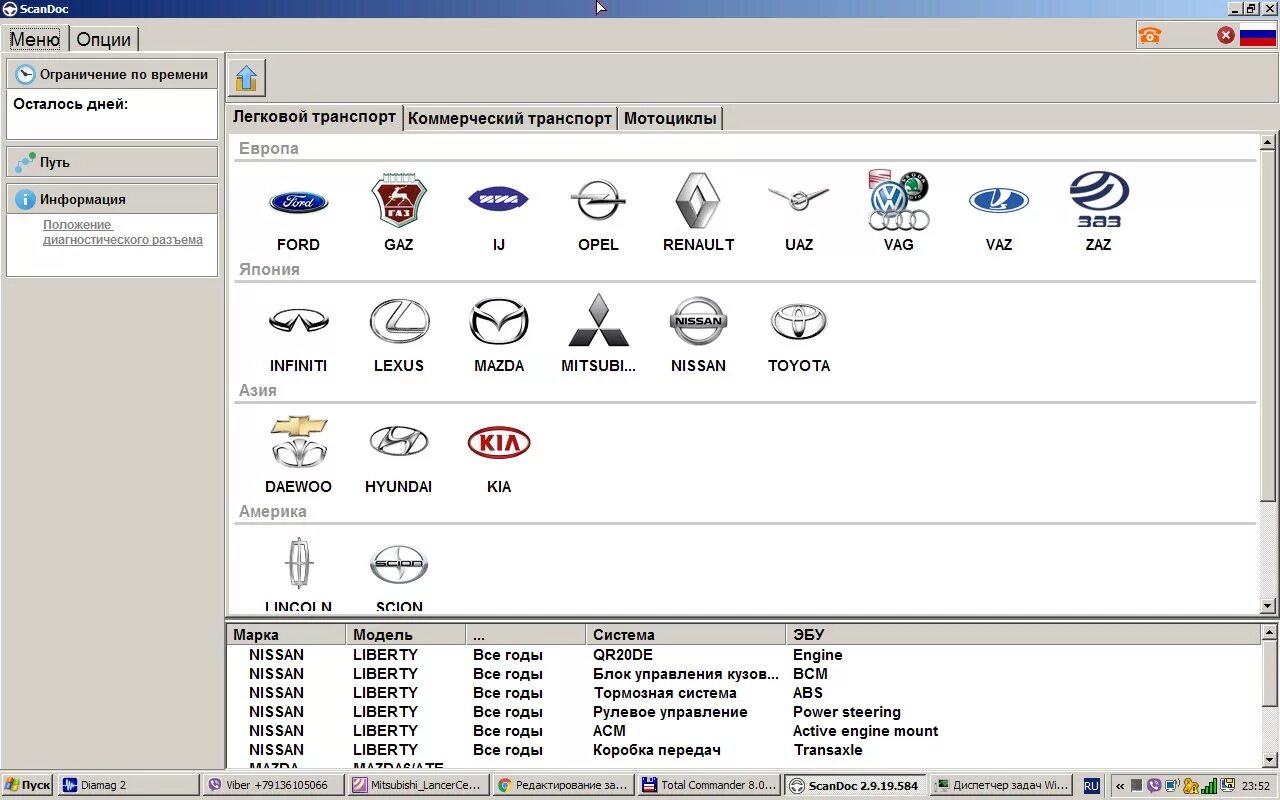The image size is (1280, 800).
Task: Click the history list scrollbar up arrow
Action: [x=1269, y=632]
